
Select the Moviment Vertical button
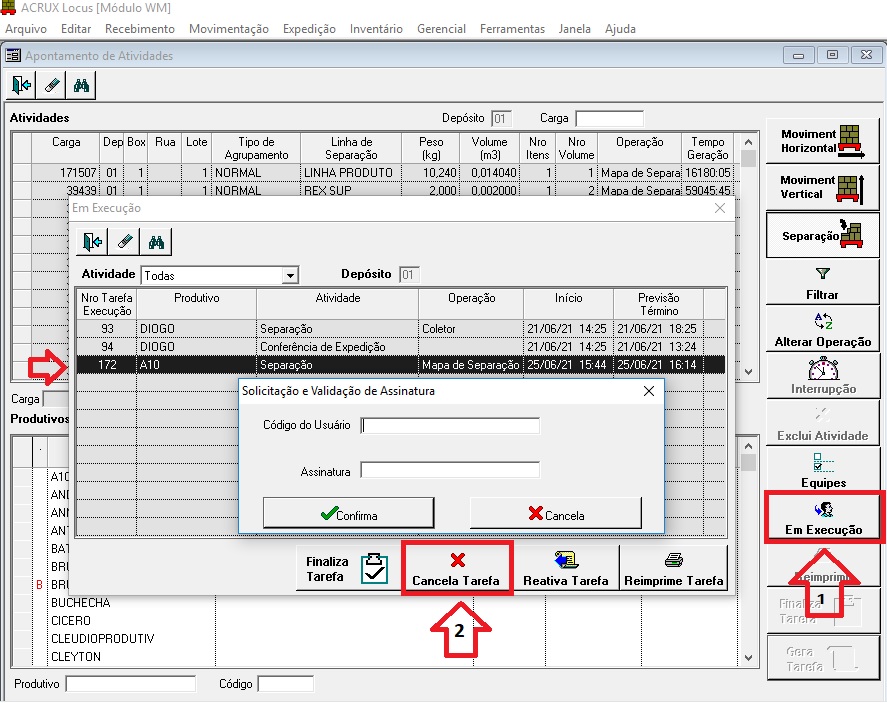[x=823, y=187]
